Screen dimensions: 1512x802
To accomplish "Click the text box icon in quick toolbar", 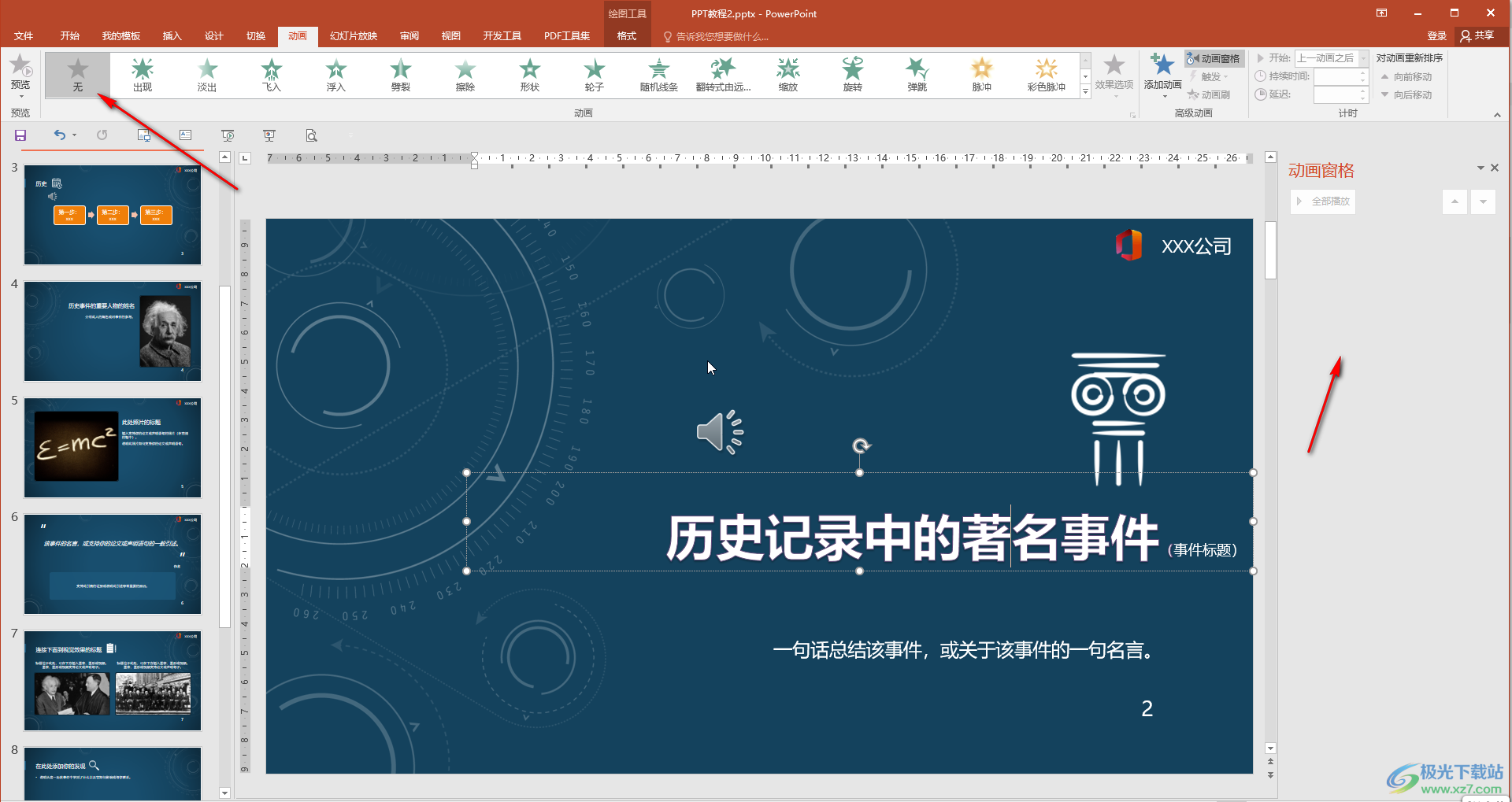I will click(186, 135).
